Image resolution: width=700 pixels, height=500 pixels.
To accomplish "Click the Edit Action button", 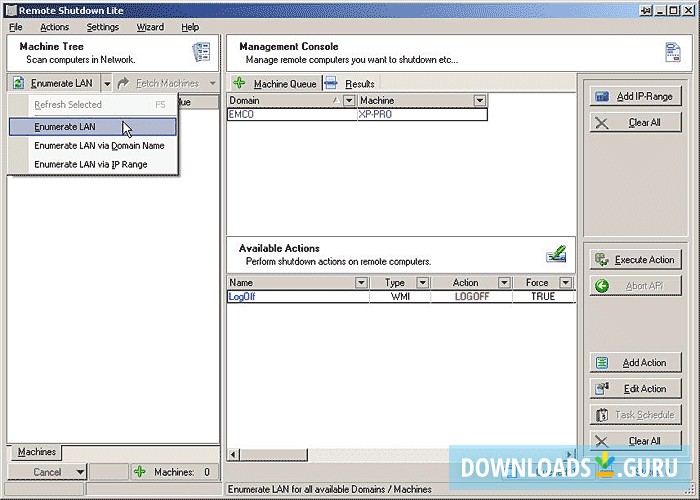I will [x=636, y=388].
